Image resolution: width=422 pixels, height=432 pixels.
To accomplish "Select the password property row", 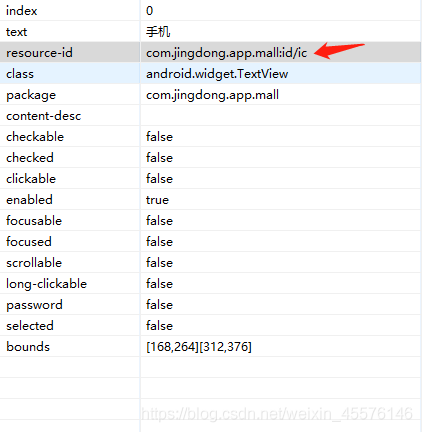I will (x=210, y=304).
